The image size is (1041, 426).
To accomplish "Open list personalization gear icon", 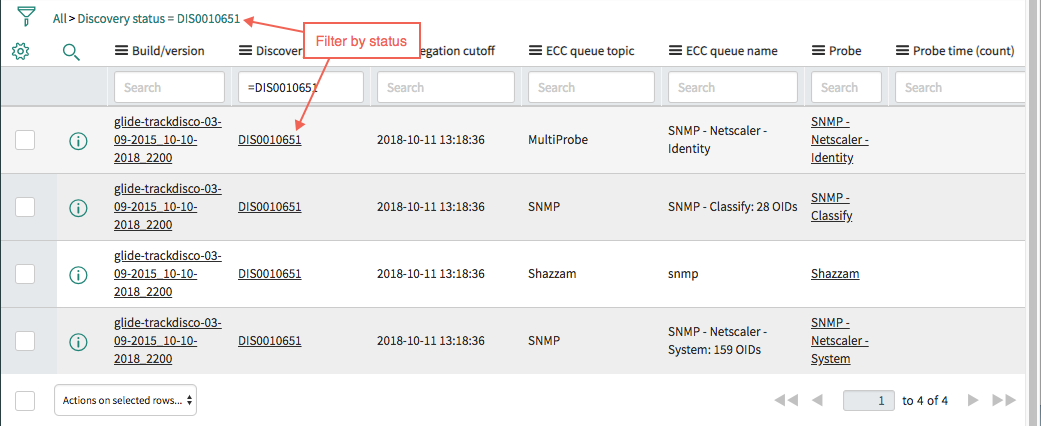I will (21, 51).
